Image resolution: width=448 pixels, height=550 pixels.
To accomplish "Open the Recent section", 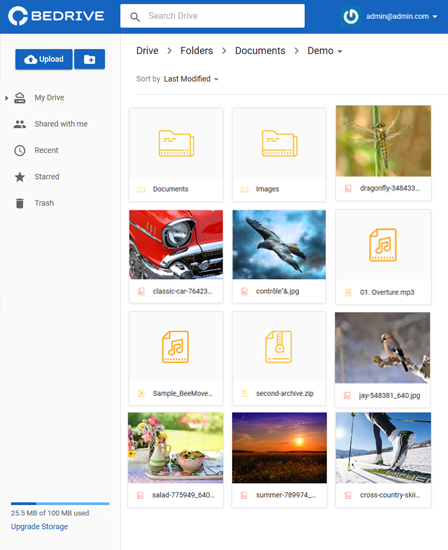I will tap(46, 150).
